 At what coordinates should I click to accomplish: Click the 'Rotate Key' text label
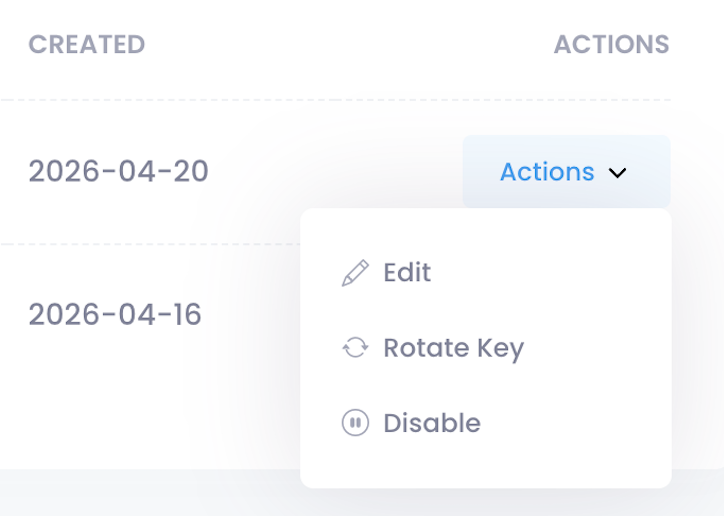[453, 348]
